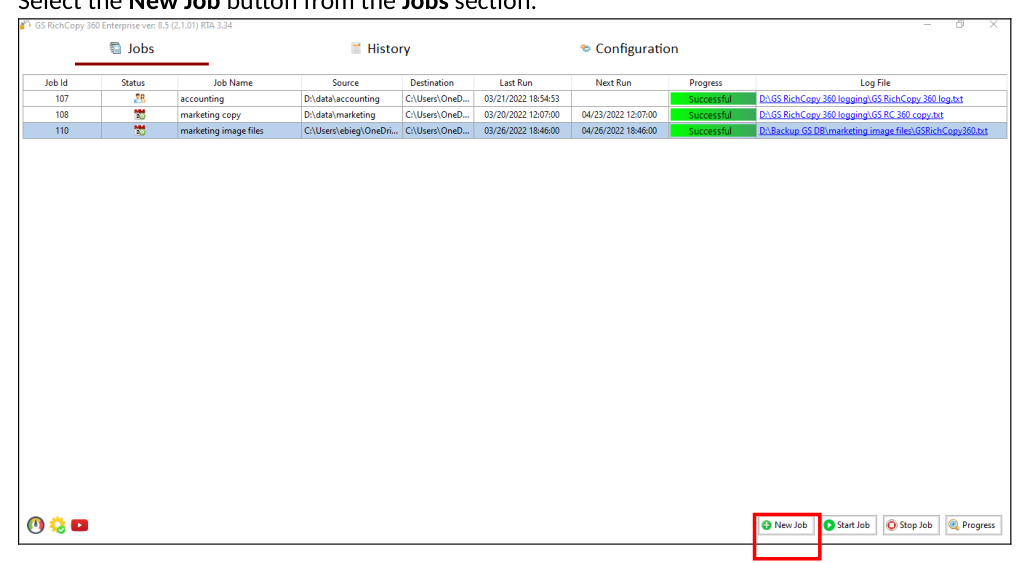
Task: Open the Progress button
Action: click(x=973, y=525)
